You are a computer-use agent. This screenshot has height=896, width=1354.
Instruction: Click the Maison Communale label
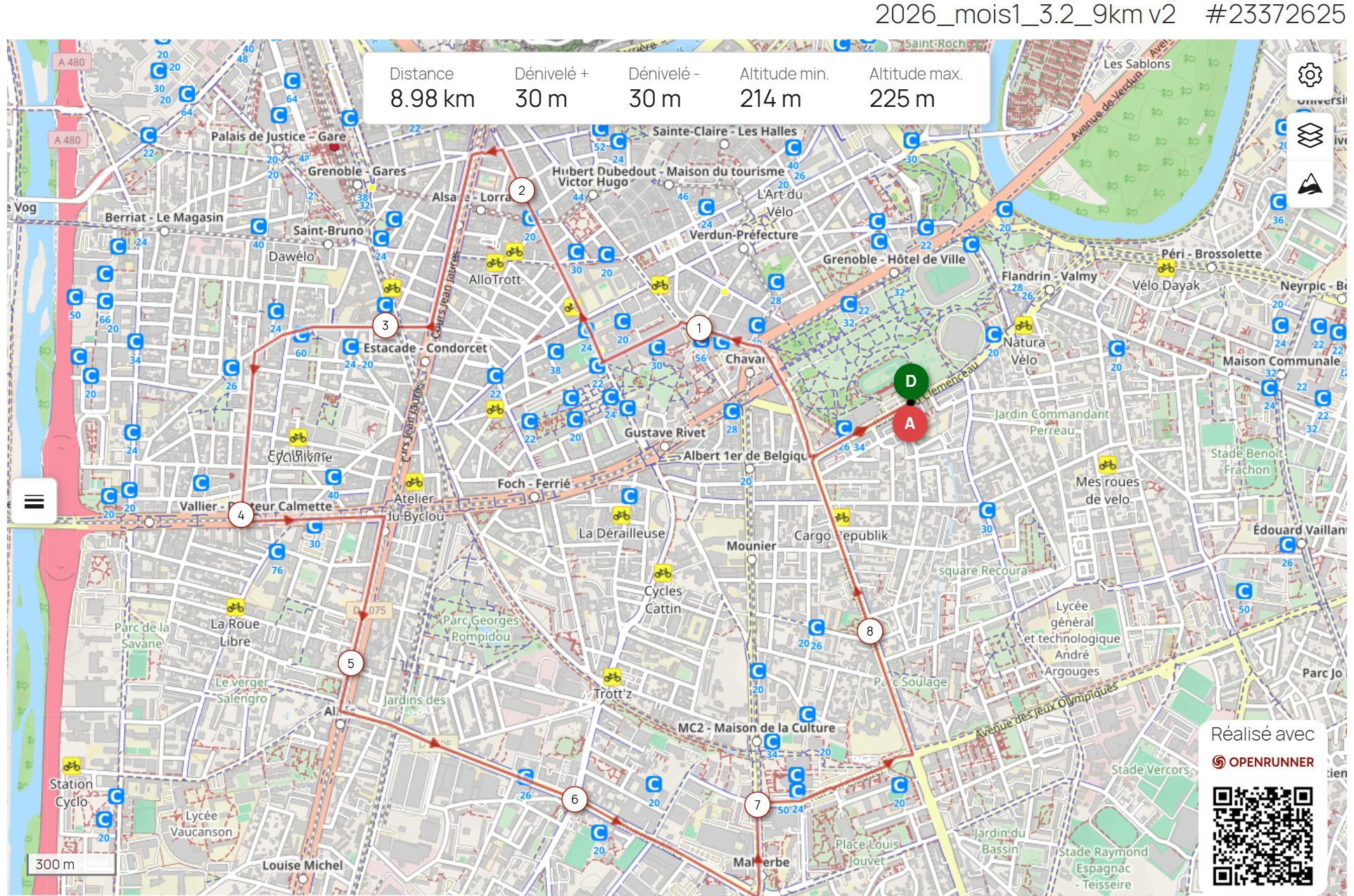tap(1281, 361)
